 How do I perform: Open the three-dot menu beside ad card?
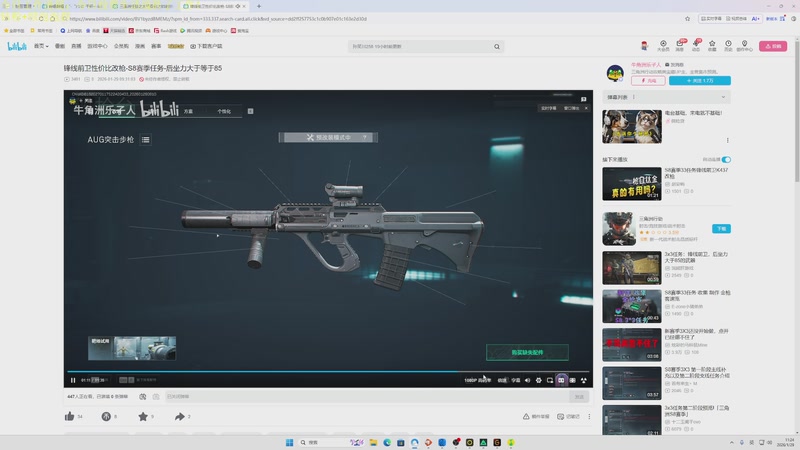pyautogui.click(x=728, y=140)
